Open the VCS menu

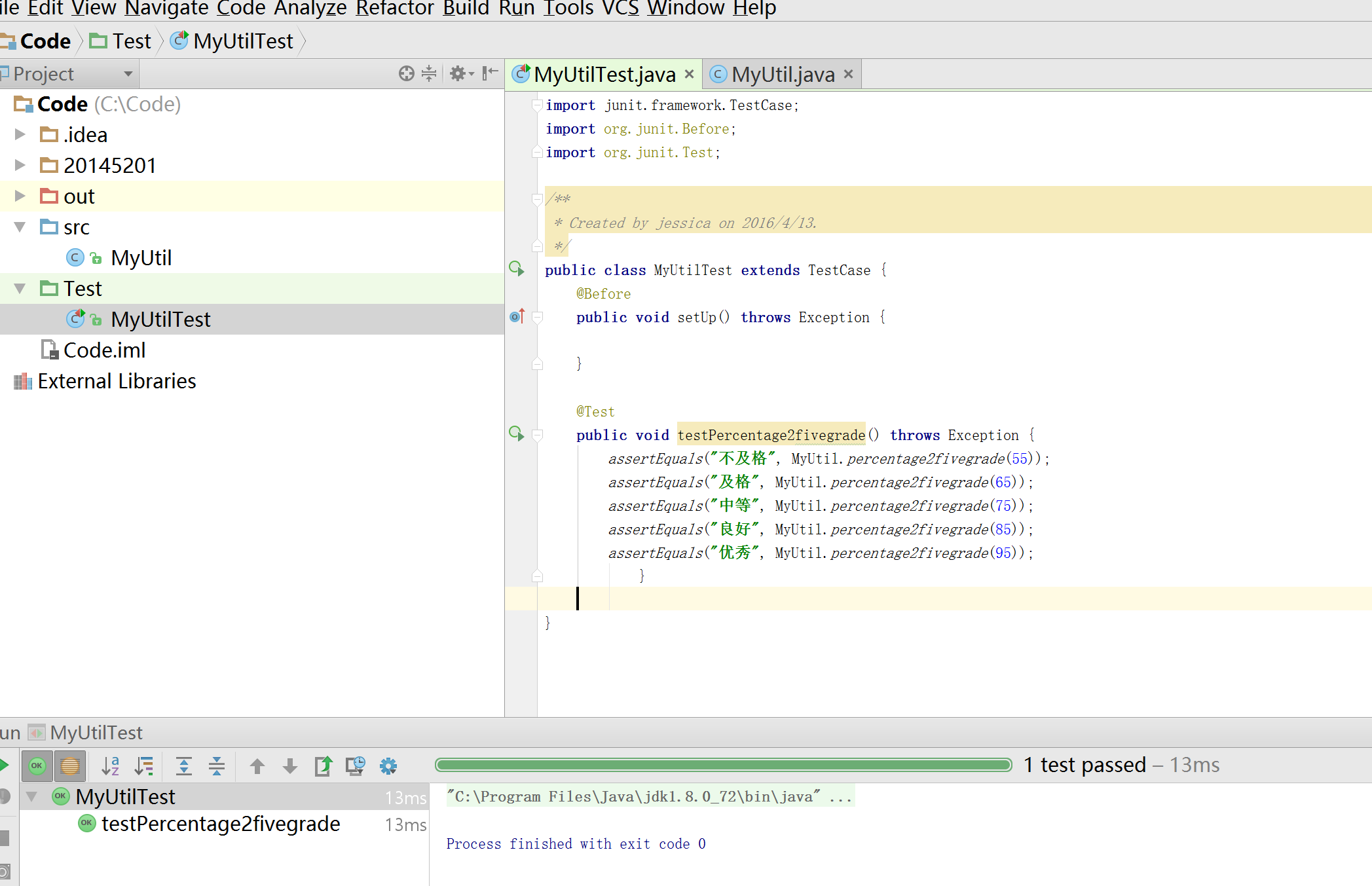(x=620, y=9)
